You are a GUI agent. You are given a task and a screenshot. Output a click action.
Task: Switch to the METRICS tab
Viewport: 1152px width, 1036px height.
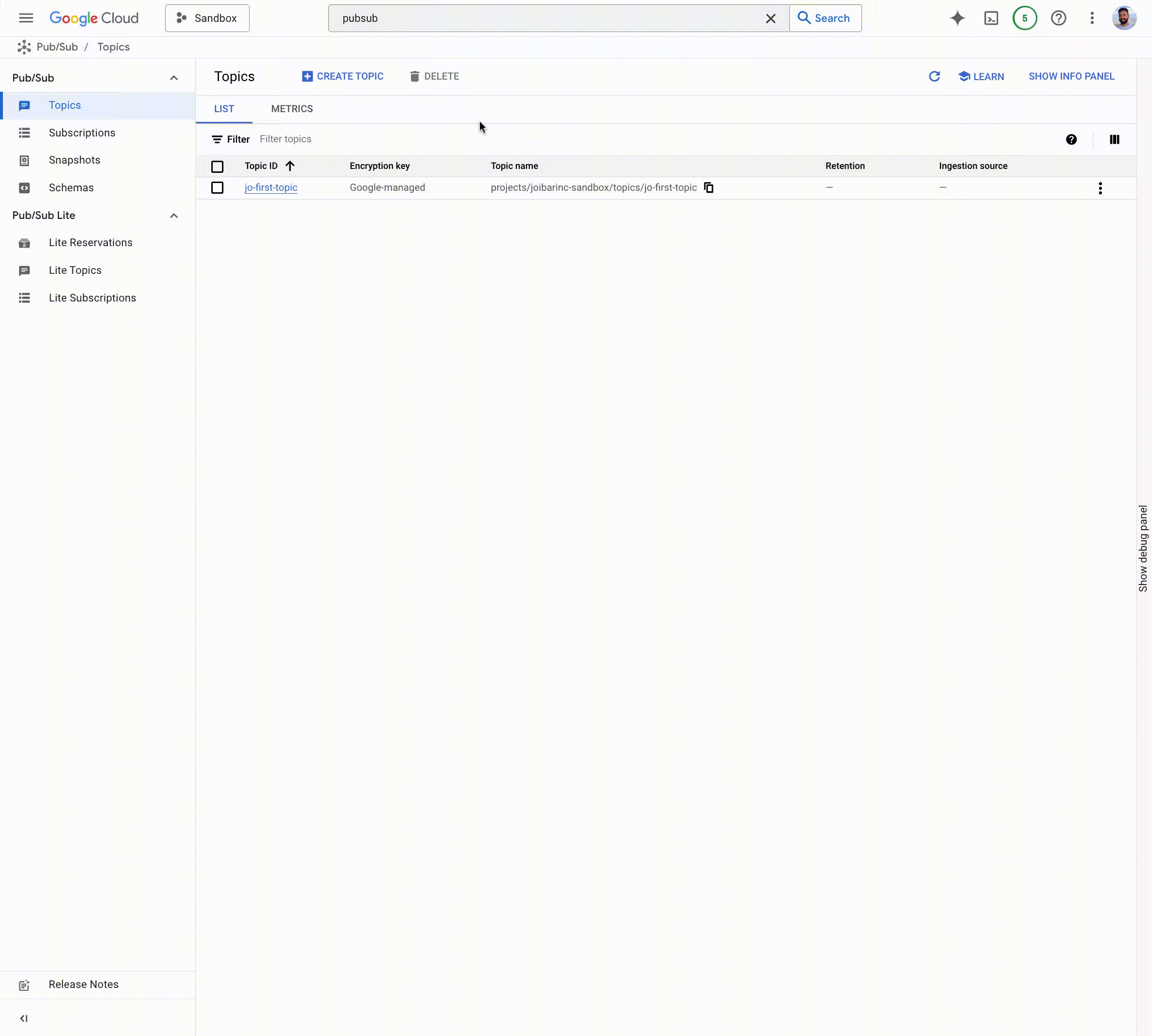291,109
